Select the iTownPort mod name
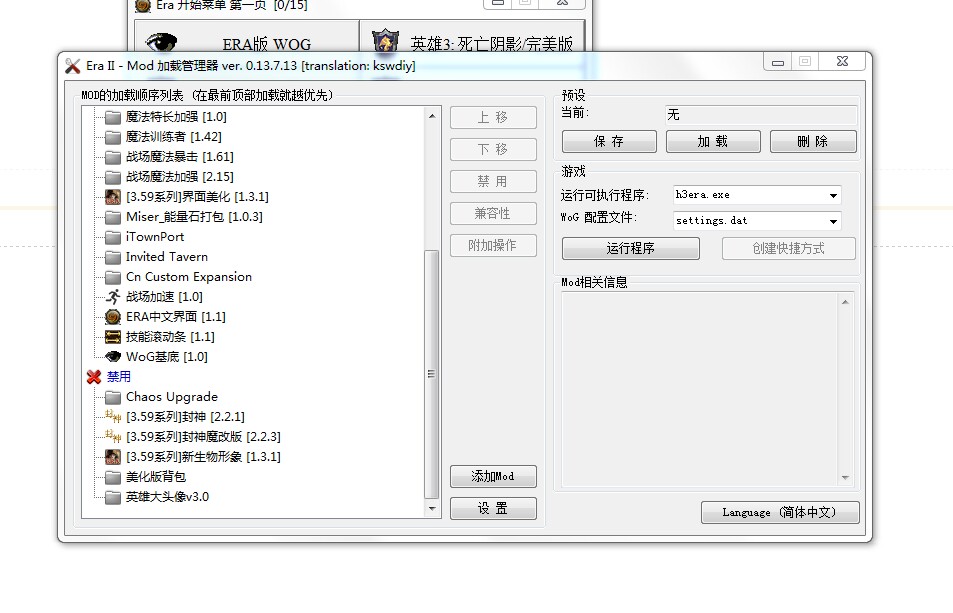Image resolution: width=953 pixels, height=613 pixels. [155, 237]
